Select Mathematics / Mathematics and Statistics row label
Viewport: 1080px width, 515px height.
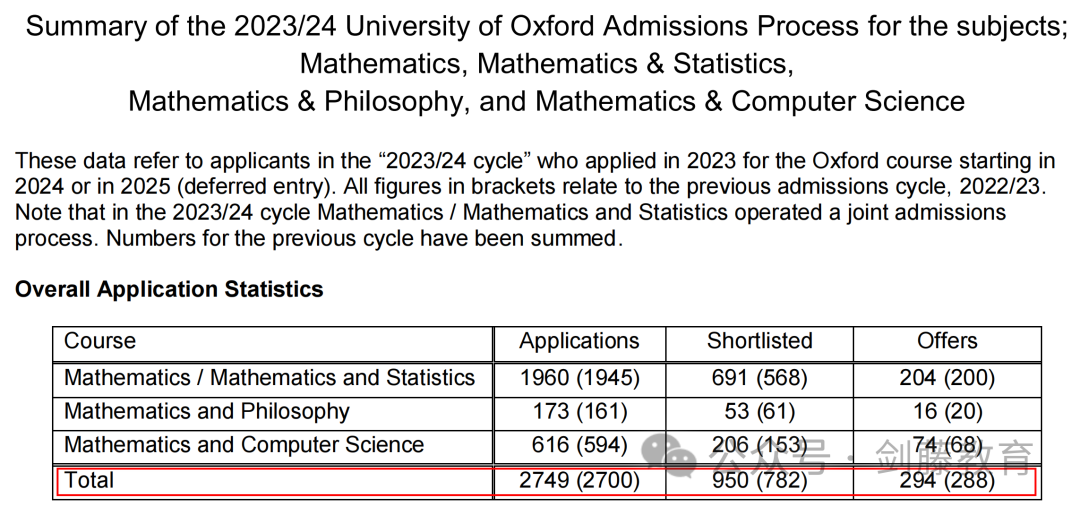[x=269, y=378]
